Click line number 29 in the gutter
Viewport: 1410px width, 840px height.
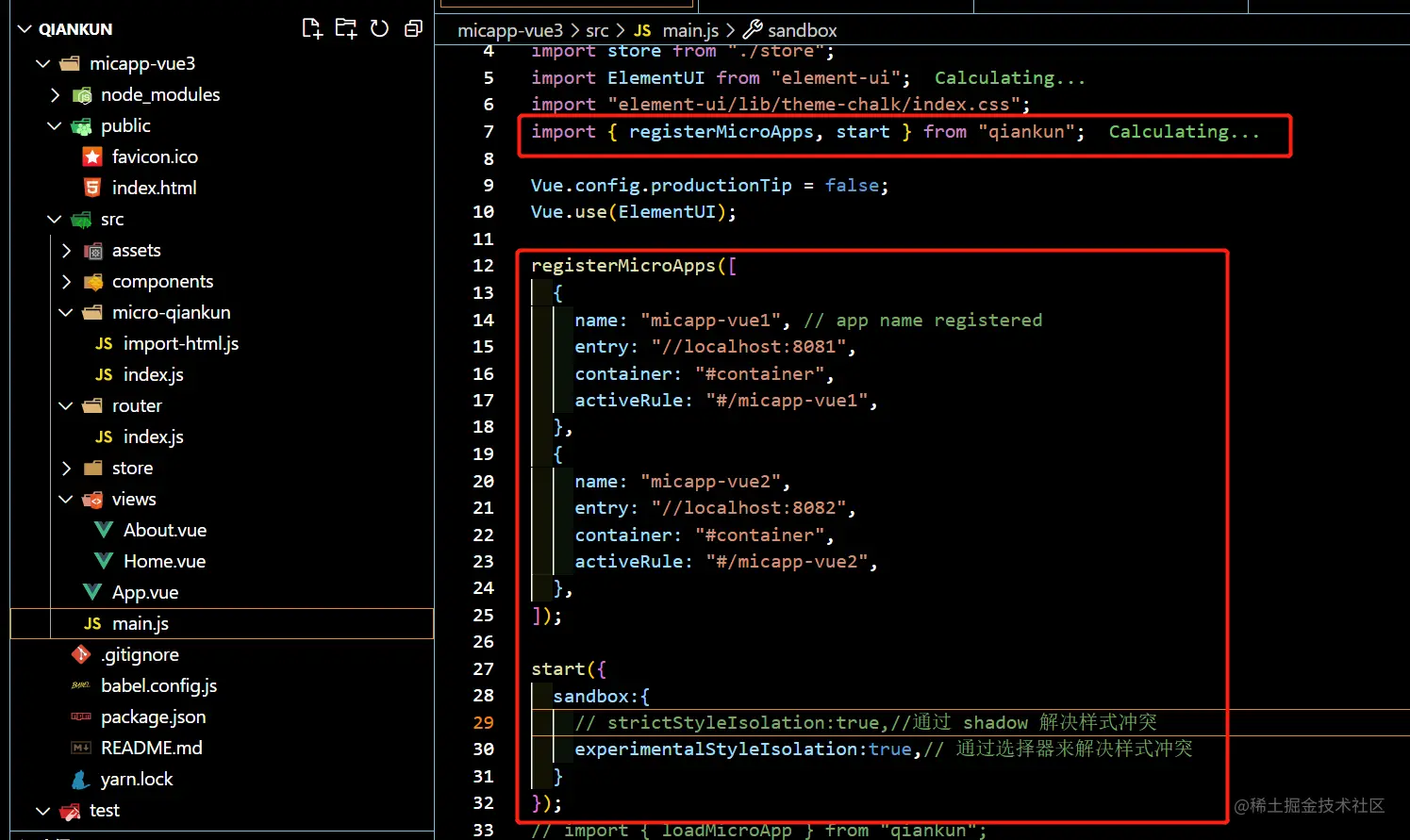click(x=484, y=723)
